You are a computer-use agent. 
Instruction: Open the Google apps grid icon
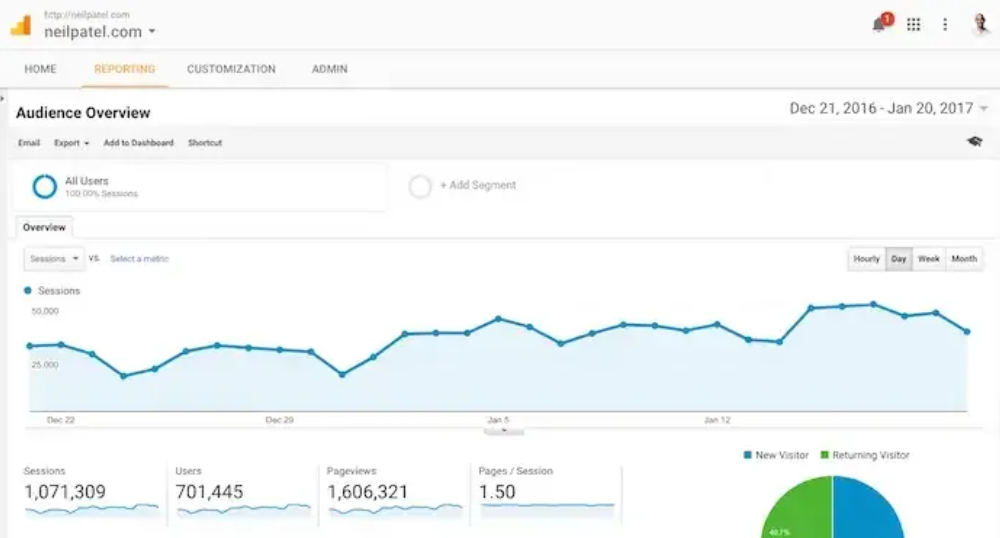click(x=913, y=24)
